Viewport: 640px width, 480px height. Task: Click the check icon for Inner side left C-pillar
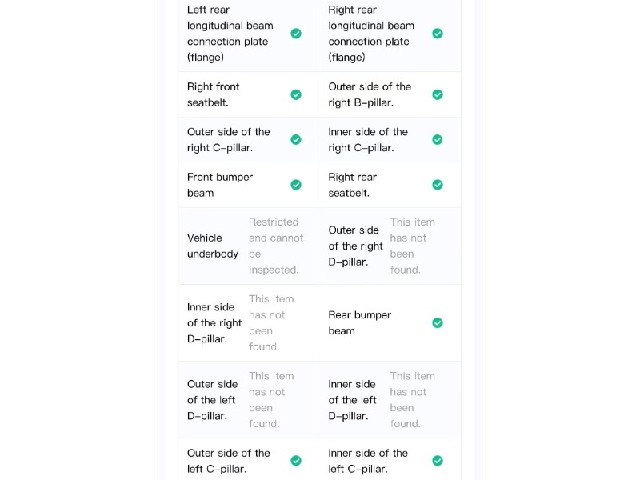coord(438,461)
